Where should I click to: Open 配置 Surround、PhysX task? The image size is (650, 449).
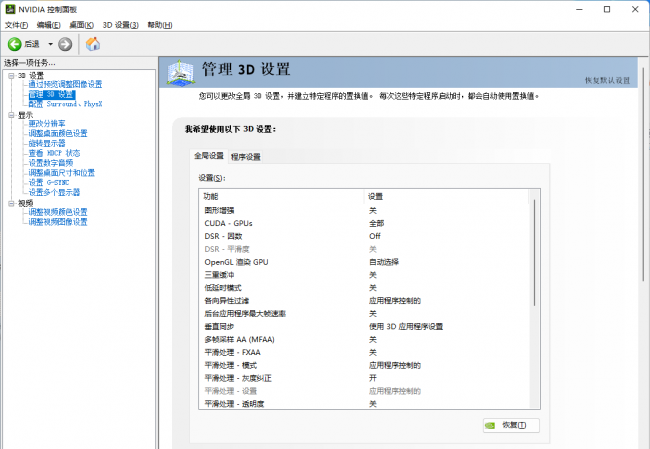tap(65, 104)
